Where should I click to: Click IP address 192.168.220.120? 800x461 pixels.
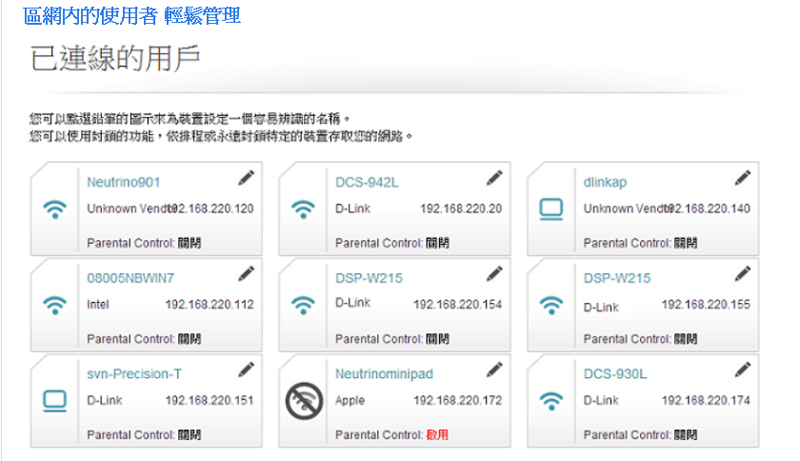tap(211, 209)
